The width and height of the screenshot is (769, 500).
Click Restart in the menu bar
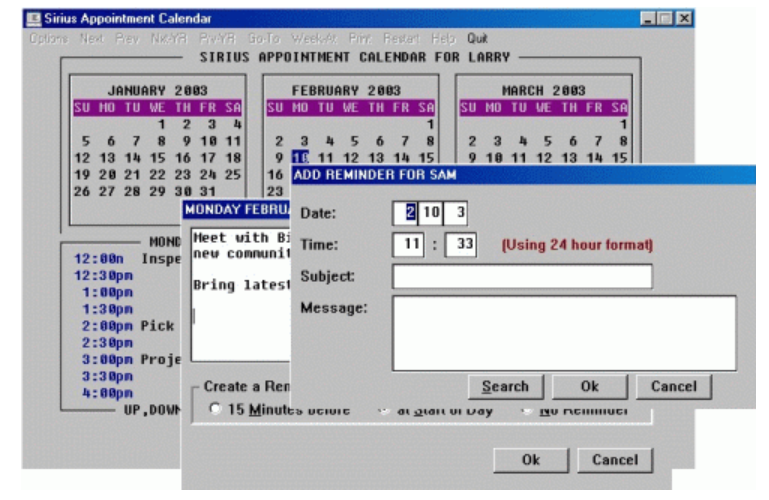(401, 38)
